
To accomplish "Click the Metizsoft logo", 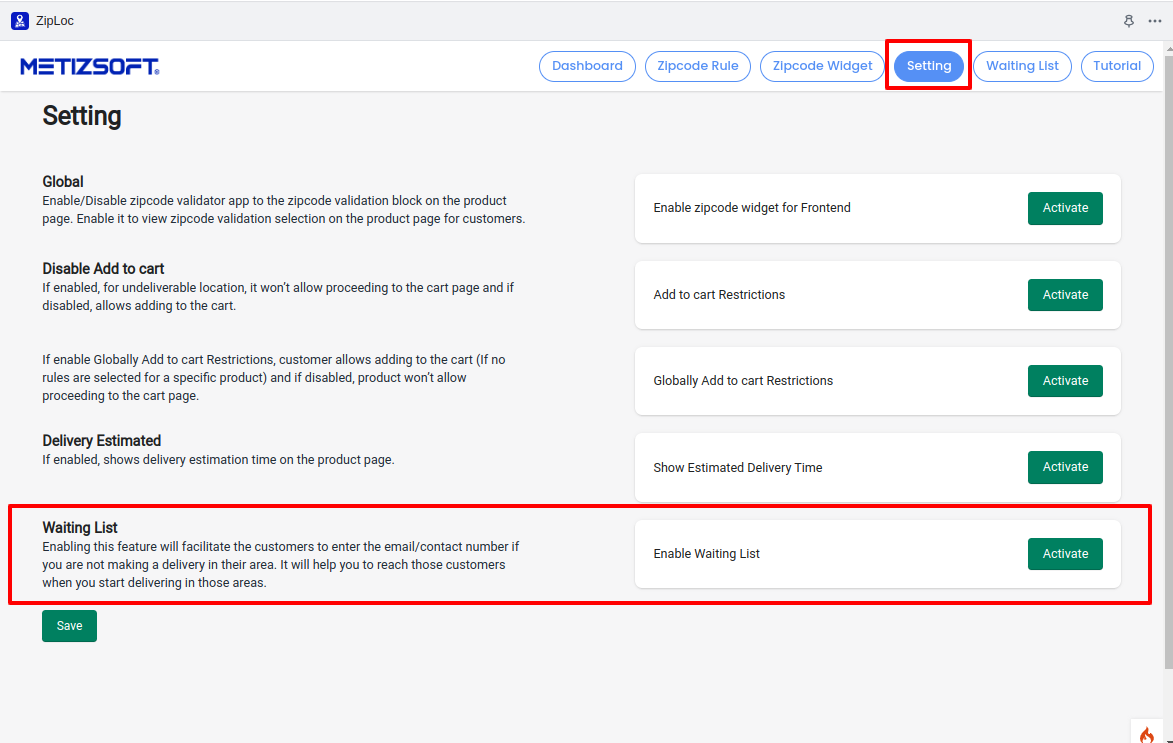I will pos(89,67).
